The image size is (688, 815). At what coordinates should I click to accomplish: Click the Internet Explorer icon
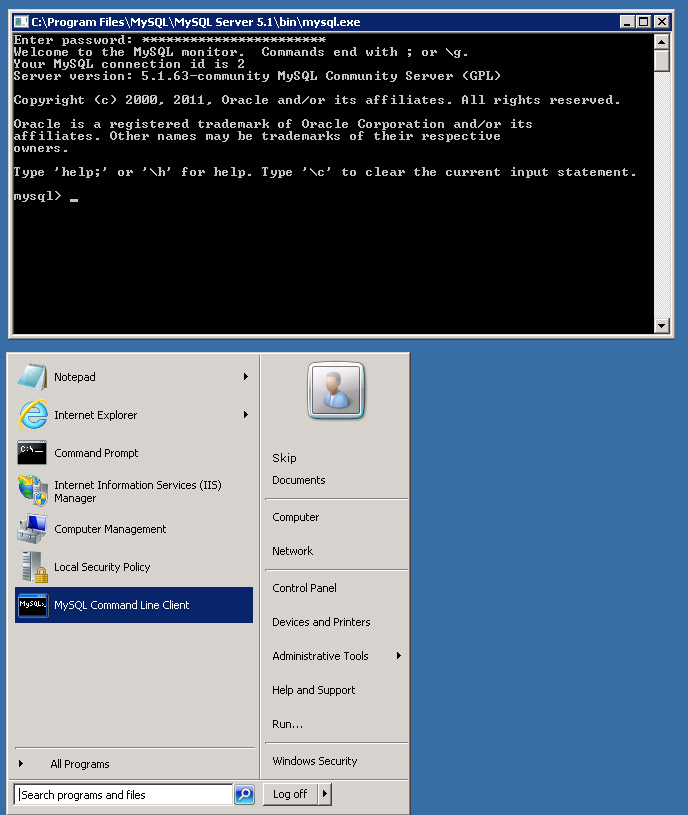pos(33,415)
